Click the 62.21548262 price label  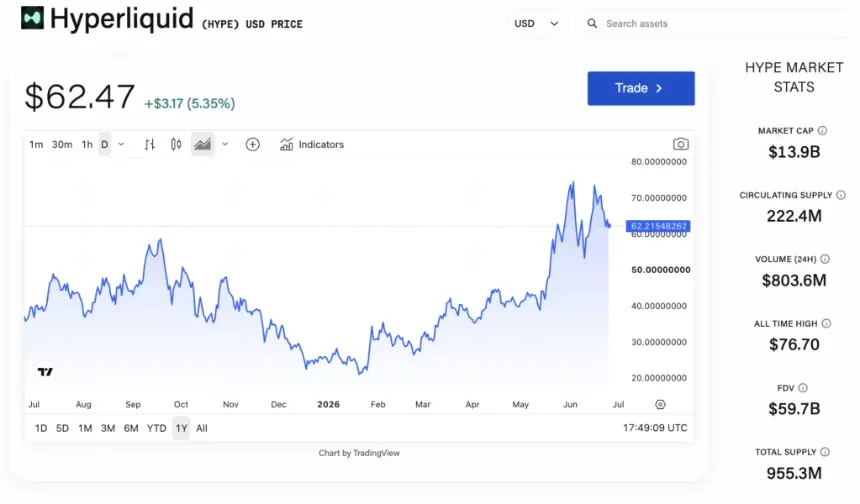pyautogui.click(x=658, y=226)
